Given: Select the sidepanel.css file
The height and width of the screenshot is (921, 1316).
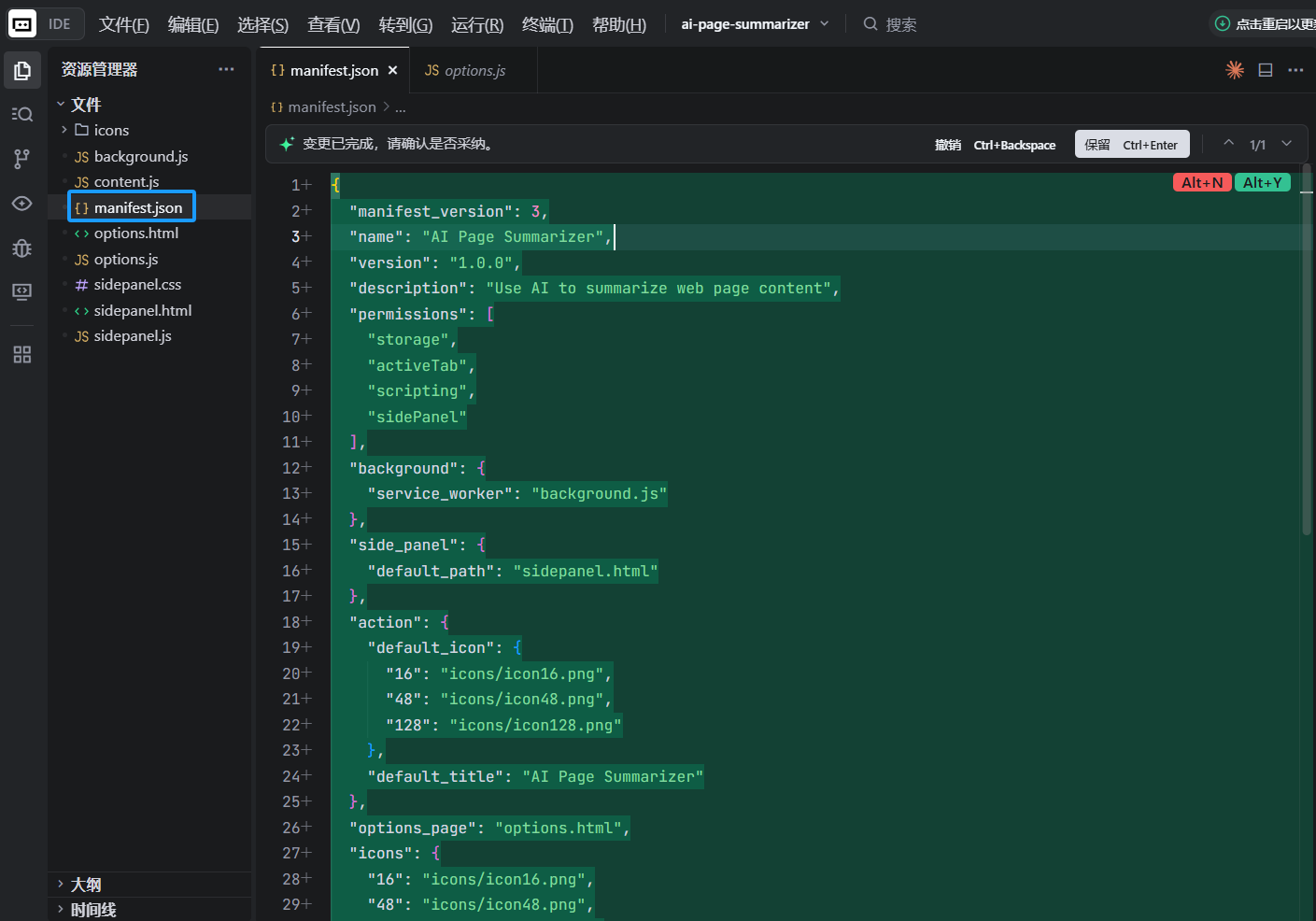Looking at the screenshot, I should (x=134, y=284).
